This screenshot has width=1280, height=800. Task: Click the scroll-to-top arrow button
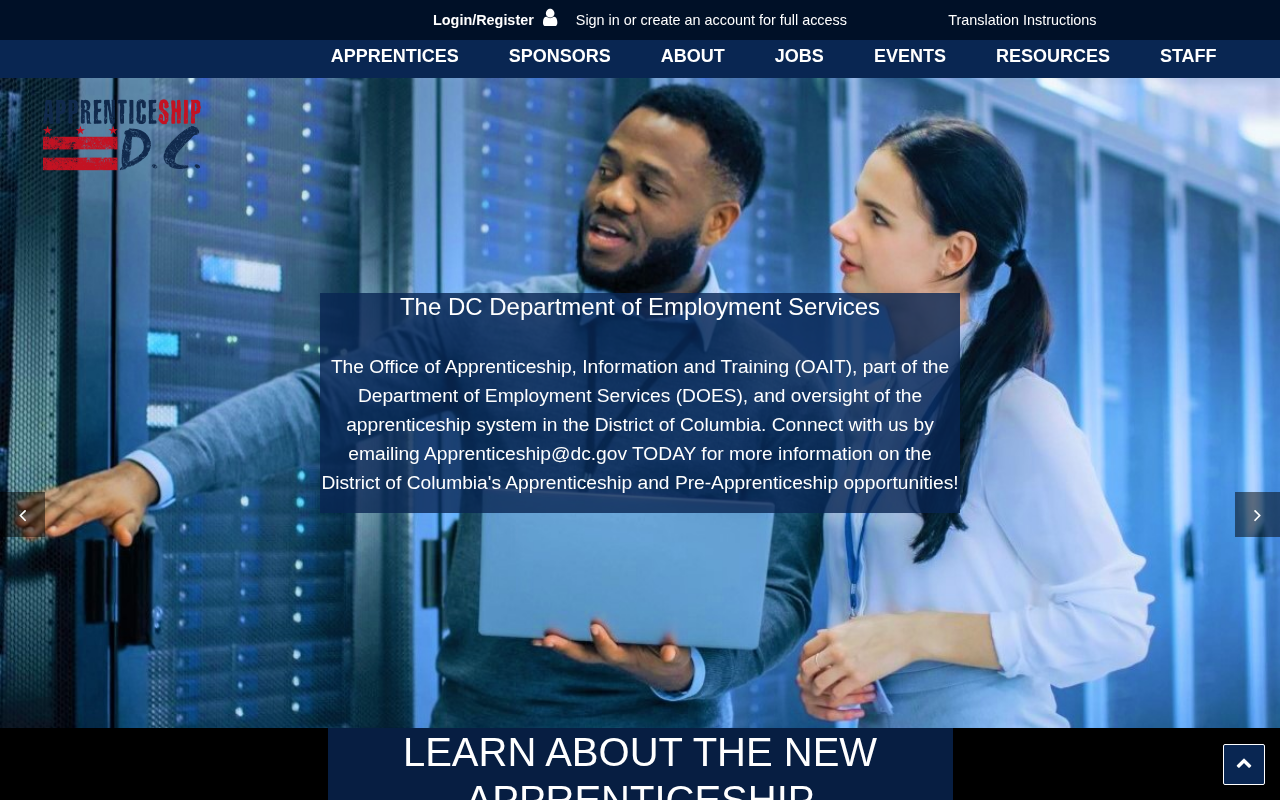1244,764
